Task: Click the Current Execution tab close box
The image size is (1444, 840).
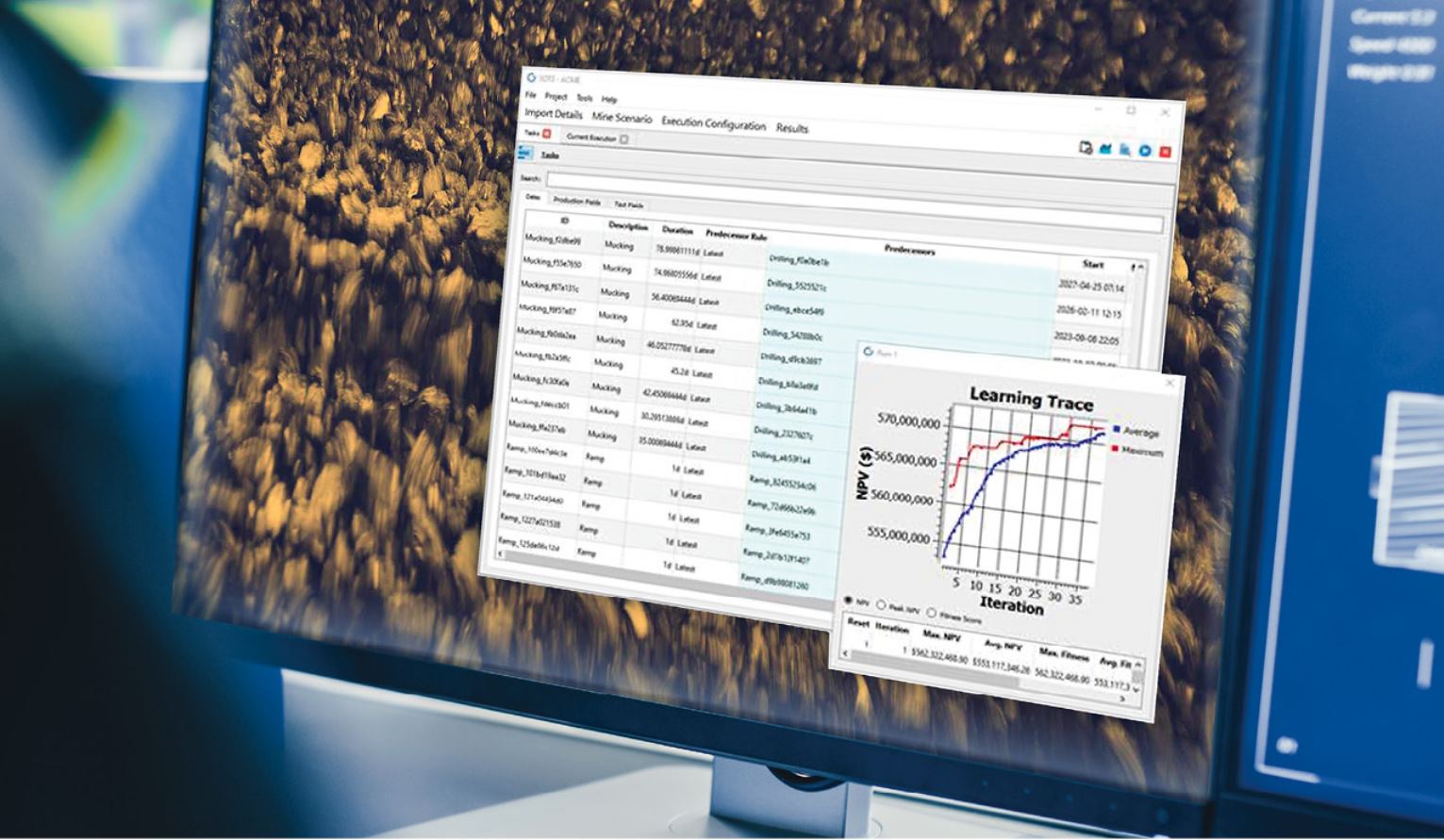Action: (x=623, y=140)
